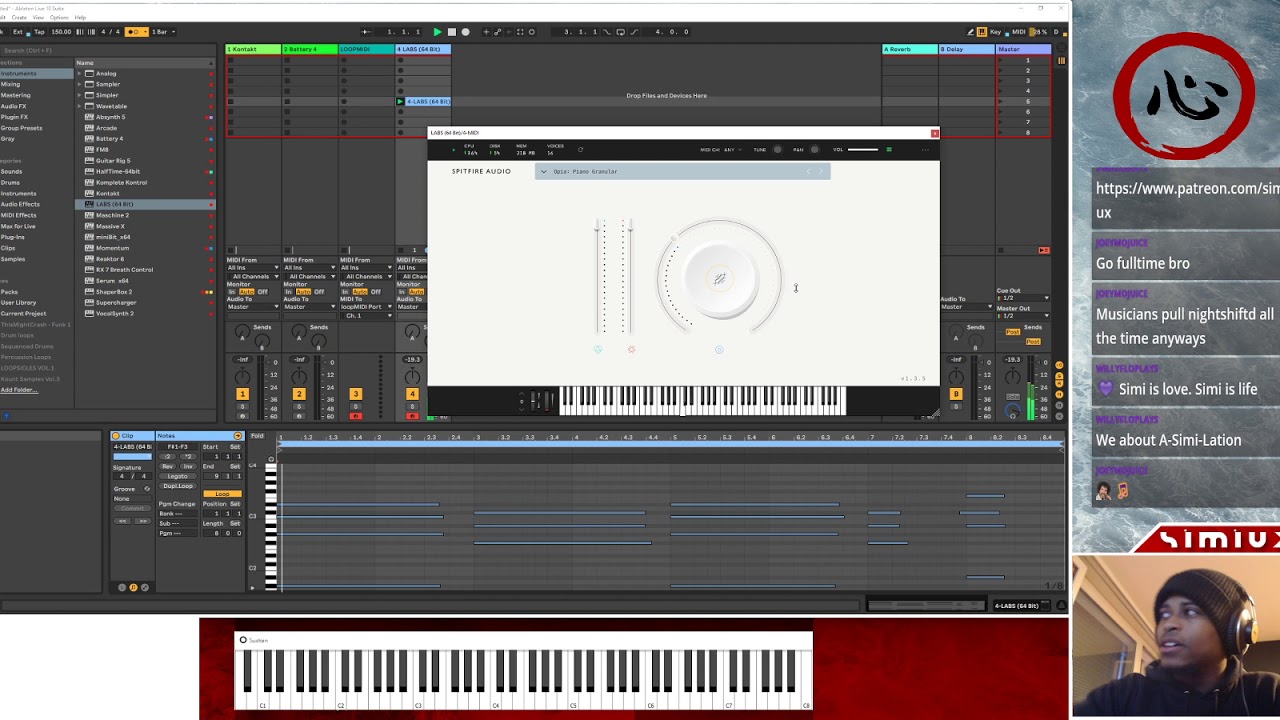Viewport: 1280px width, 720px height.
Task: Click the red dynamics icon below slider
Action: 631,350
